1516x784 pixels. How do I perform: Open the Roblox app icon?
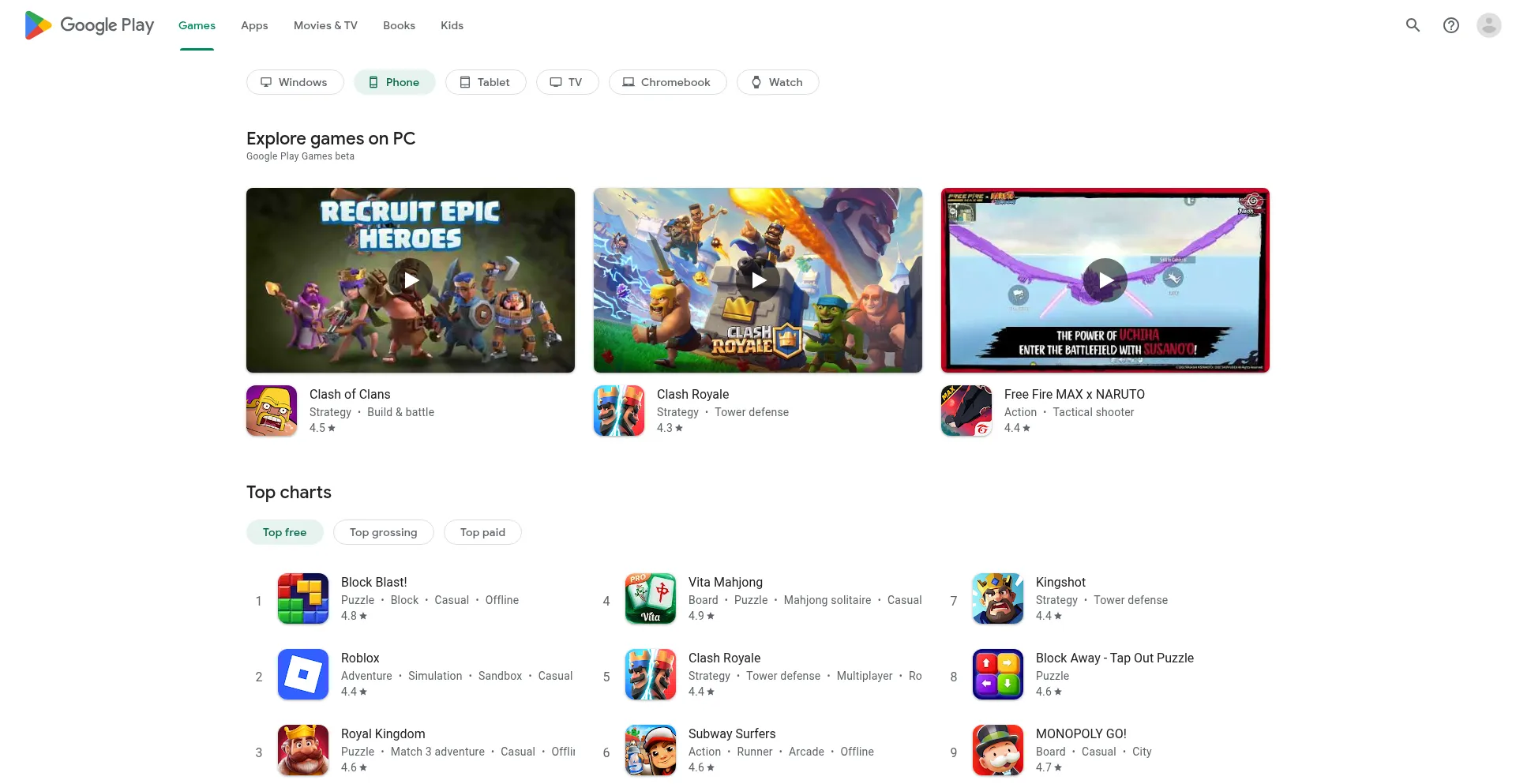coord(303,674)
